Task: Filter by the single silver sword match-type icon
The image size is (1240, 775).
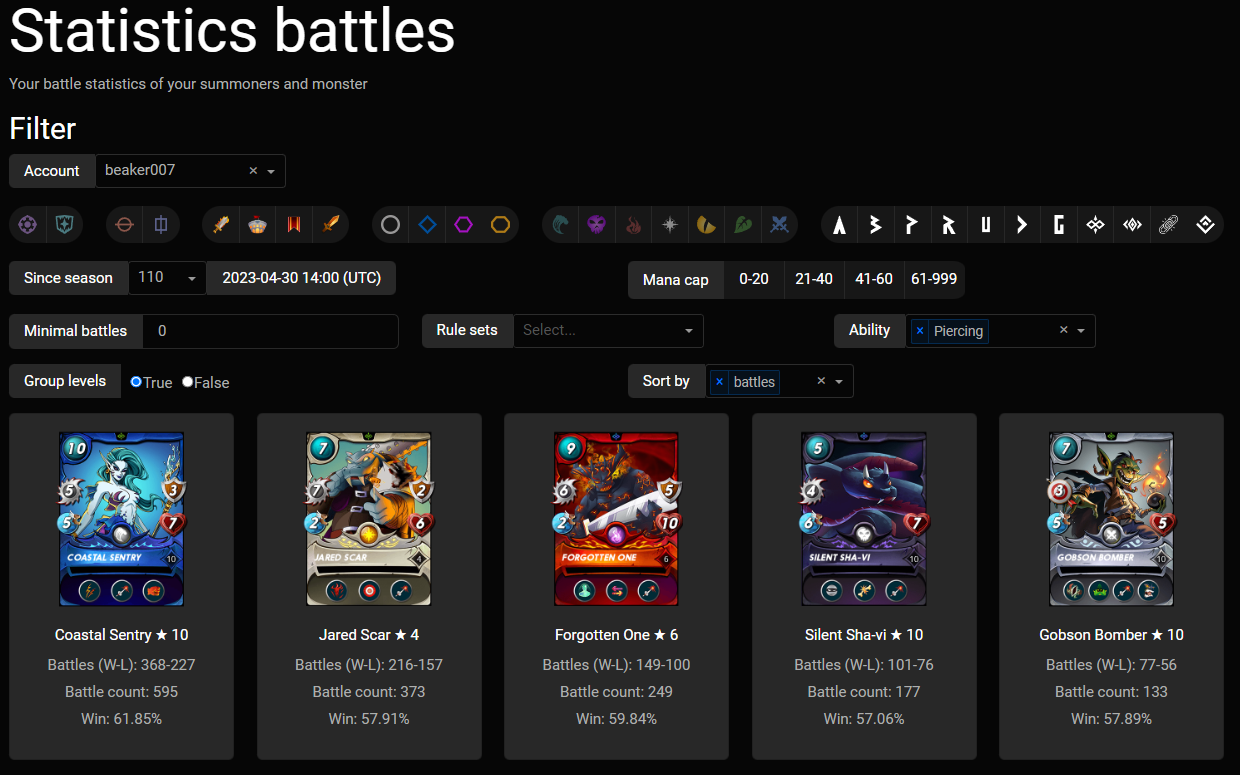Action: coord(221,225)
